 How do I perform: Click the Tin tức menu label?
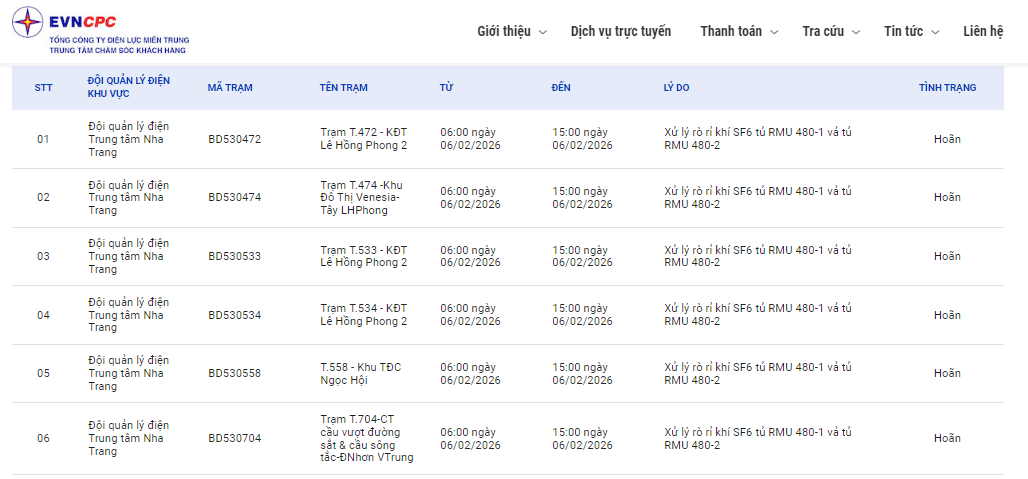tap(903, 31)
